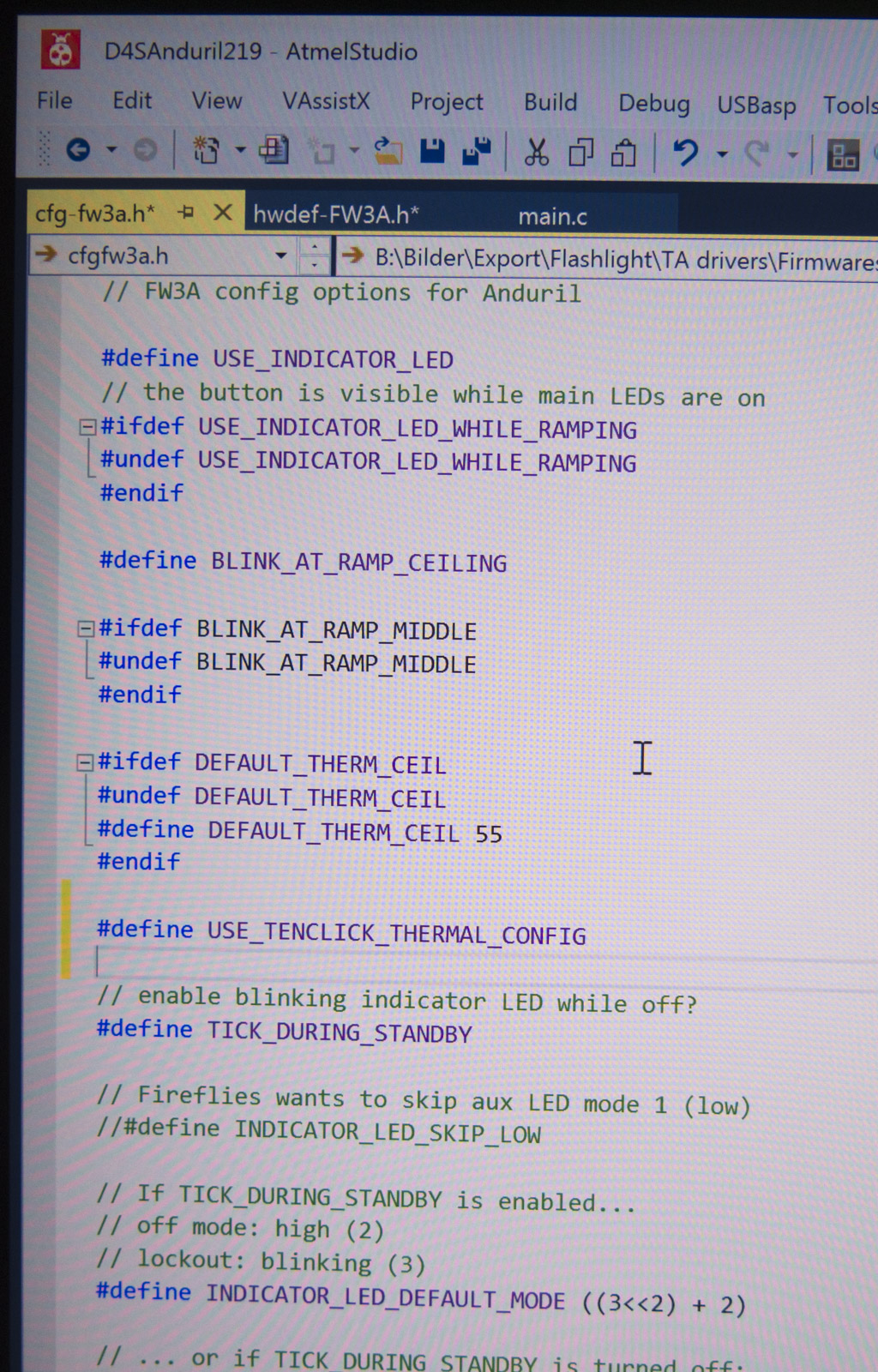Open the Project menu
Image resolution: width=878 pixels, height=1372 pixels.
tap(447, 102)
